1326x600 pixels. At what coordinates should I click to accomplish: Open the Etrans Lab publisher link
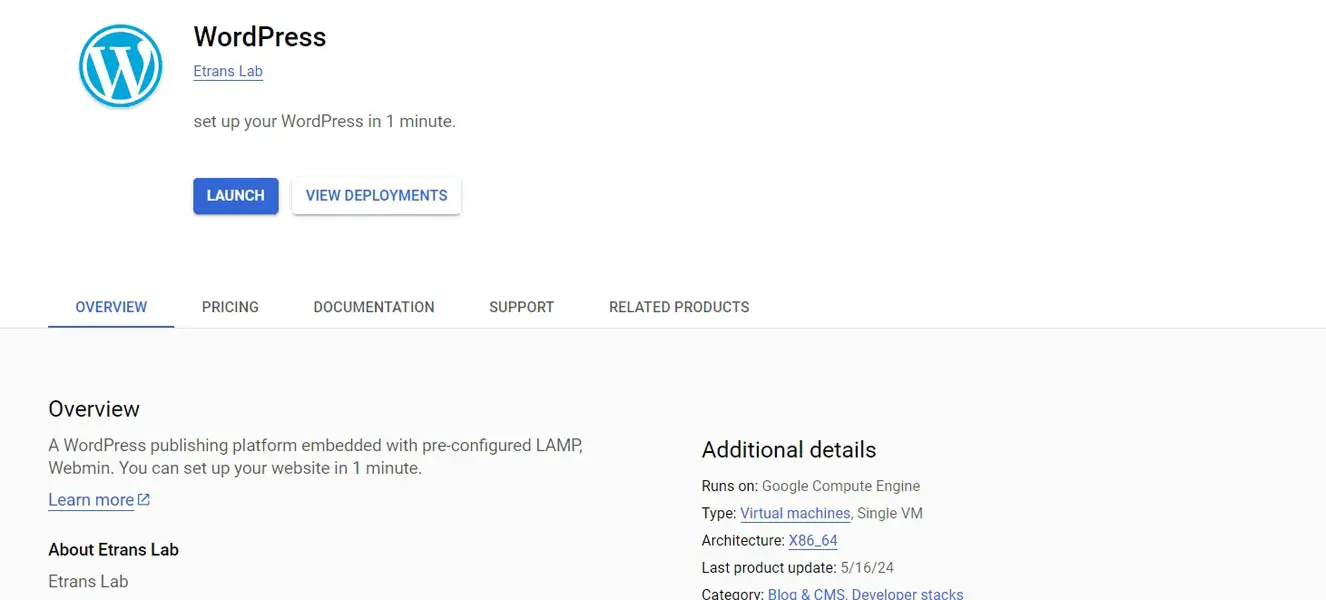228,72
